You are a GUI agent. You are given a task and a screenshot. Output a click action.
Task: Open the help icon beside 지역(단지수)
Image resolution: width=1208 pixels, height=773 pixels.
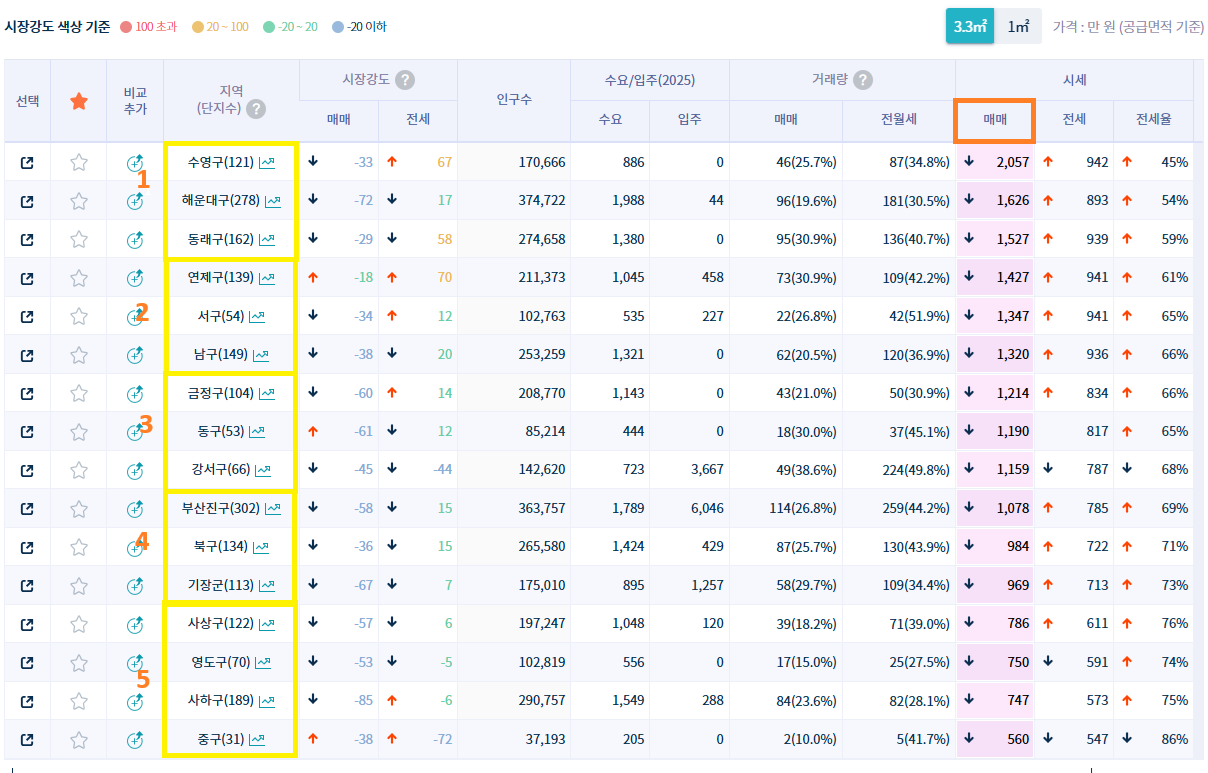257,109
